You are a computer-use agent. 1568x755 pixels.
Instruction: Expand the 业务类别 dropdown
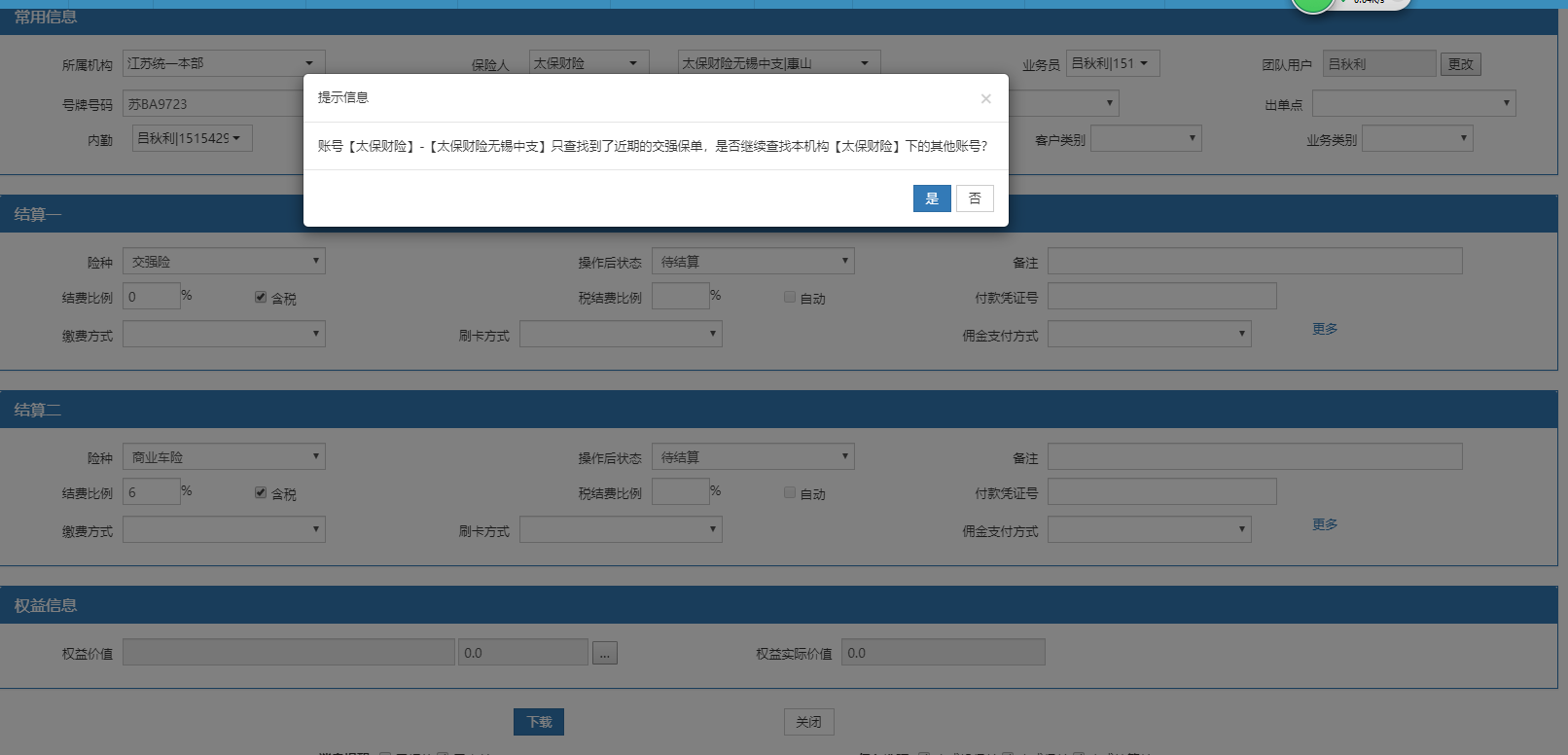click(x=1417, y=138)
